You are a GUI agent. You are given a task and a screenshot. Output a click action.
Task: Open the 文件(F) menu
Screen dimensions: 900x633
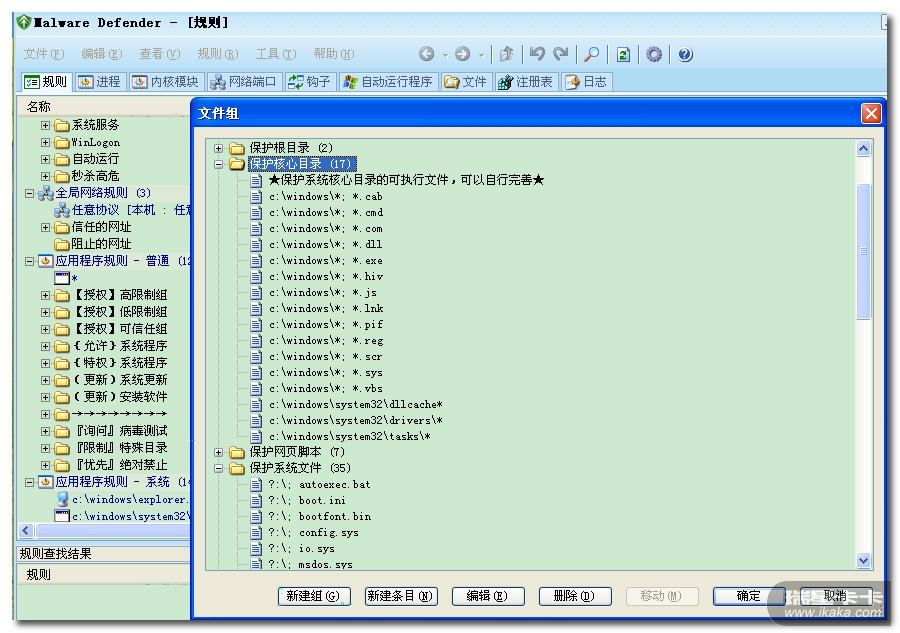coord(44,54)
